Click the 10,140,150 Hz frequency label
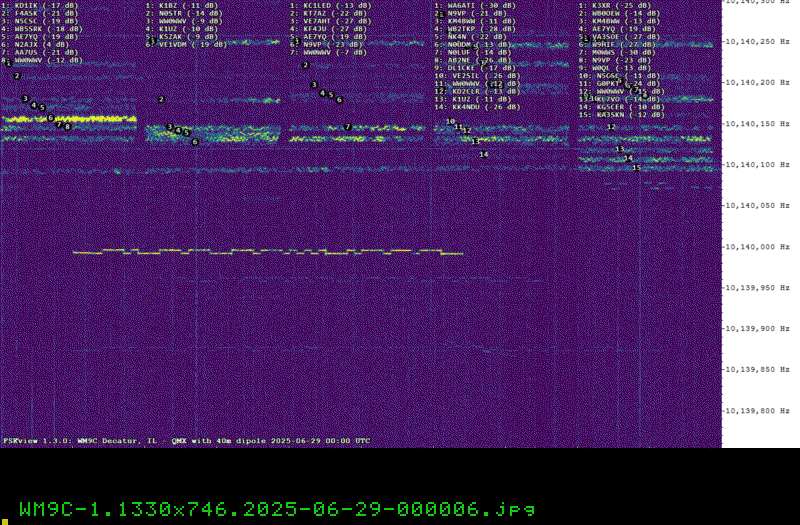Viewport: 800px width, 525px height. [x=758, y=123]
